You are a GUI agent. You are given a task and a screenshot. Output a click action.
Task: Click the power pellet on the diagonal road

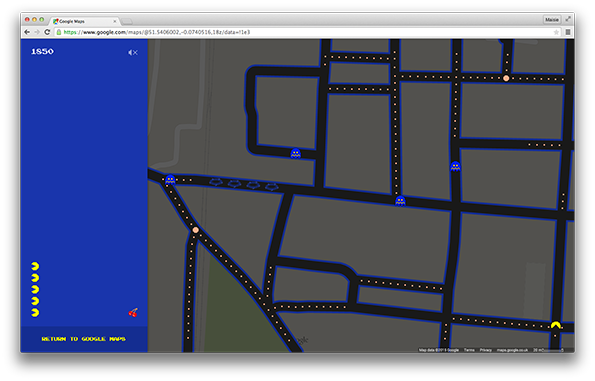point(195,230)
